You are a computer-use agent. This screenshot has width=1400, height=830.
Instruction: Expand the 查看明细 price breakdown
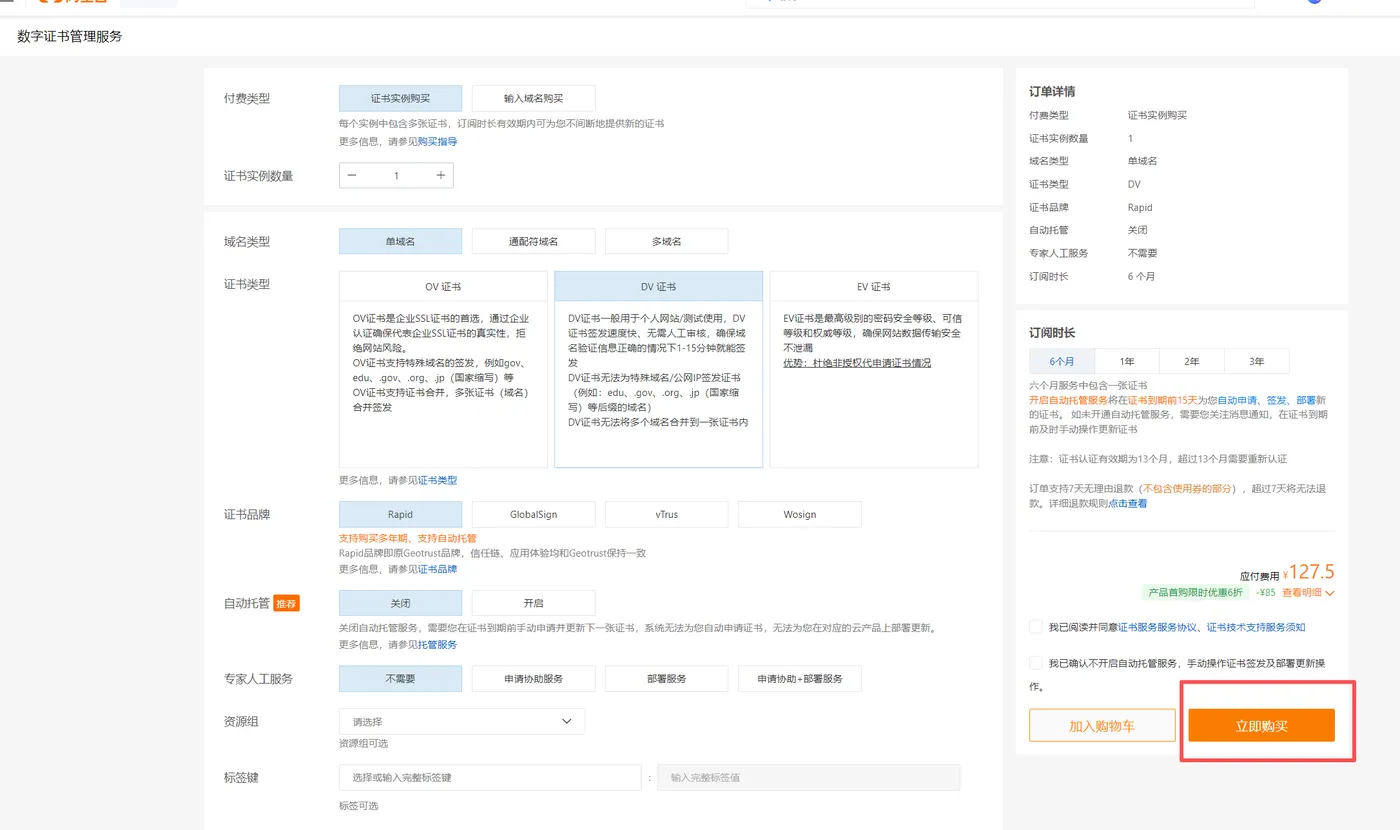1309,592
